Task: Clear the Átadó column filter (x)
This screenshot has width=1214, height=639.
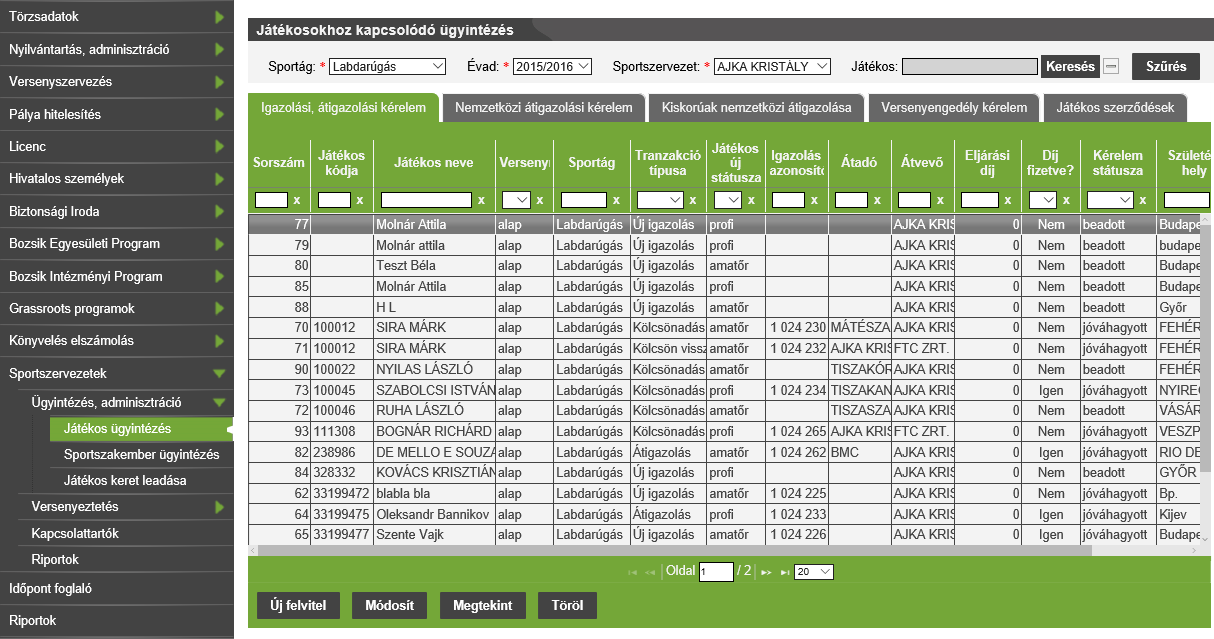Action: pyautogui.click(x=877, y=200)
